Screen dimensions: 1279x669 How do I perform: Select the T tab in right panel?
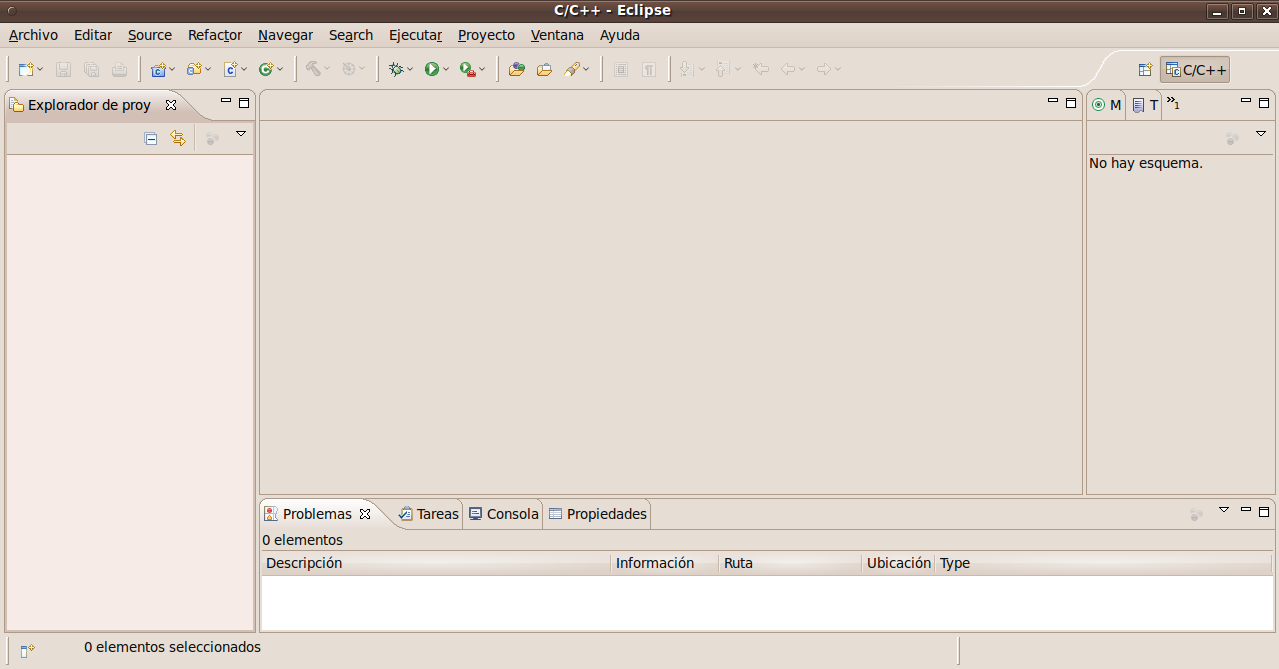(x=1145, y=105)
